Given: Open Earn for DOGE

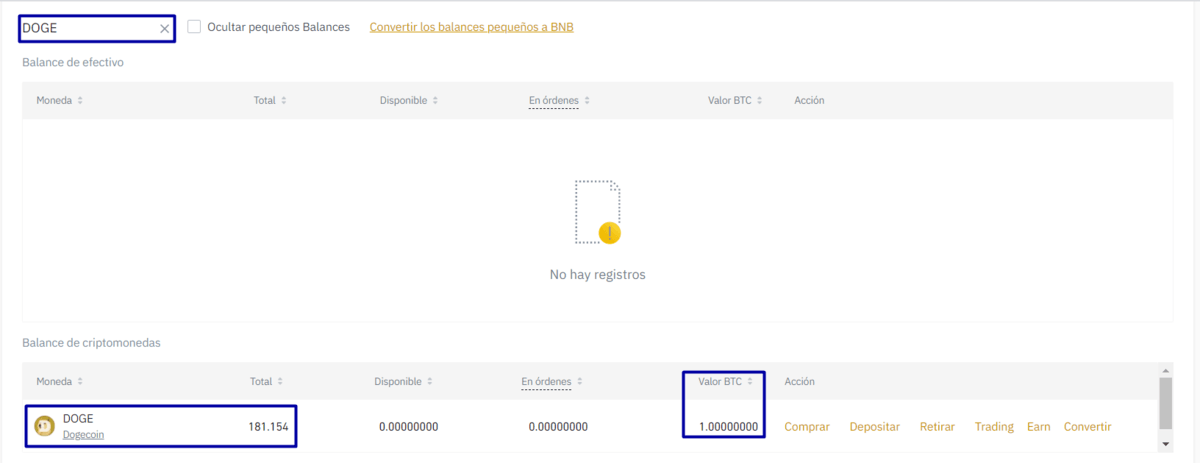Looking at the screenshot, I should 1038,427.
